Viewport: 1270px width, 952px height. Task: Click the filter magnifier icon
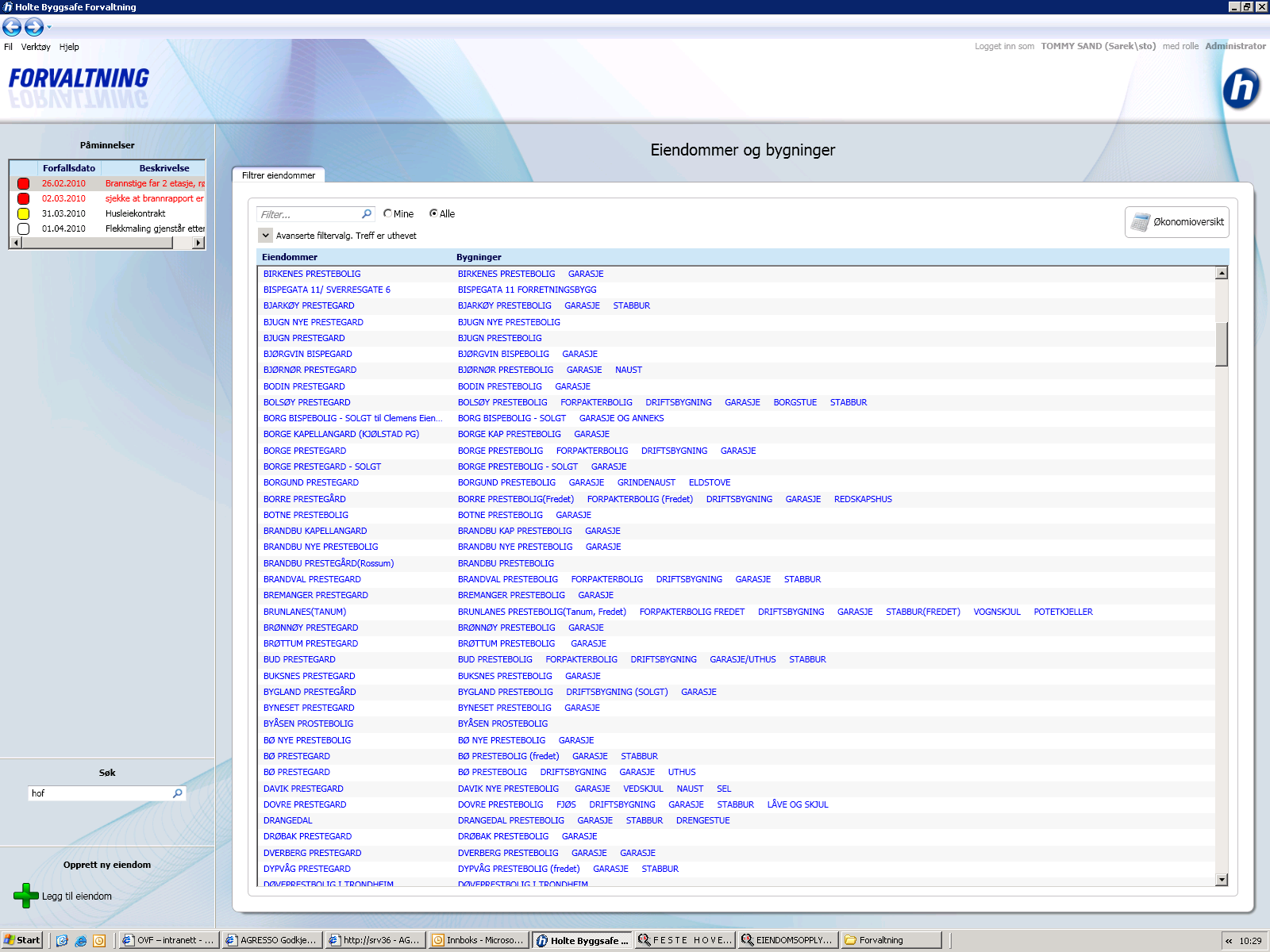pyautogui.click(x=367, y=214)
